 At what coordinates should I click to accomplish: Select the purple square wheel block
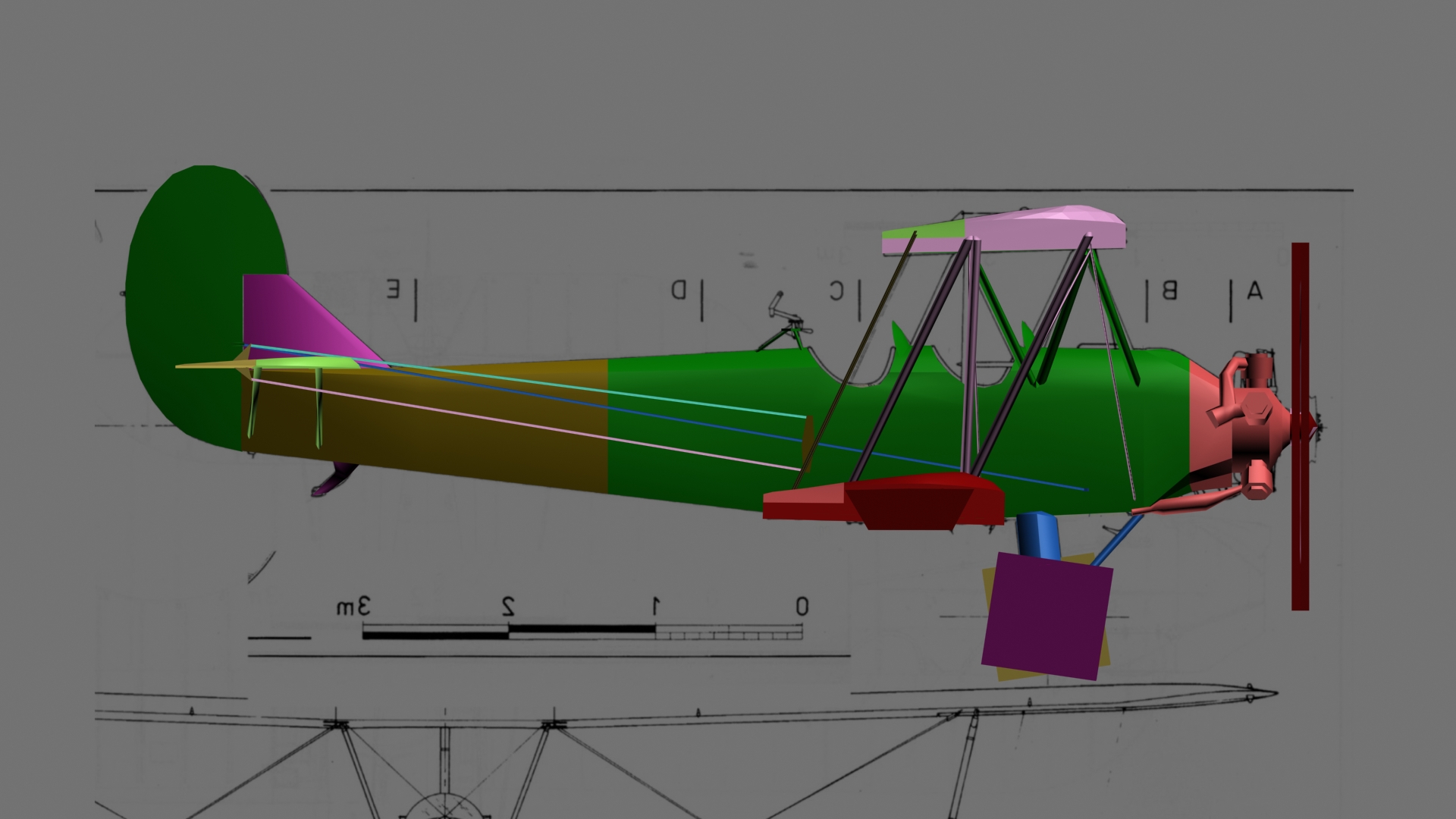[1046, 618]
